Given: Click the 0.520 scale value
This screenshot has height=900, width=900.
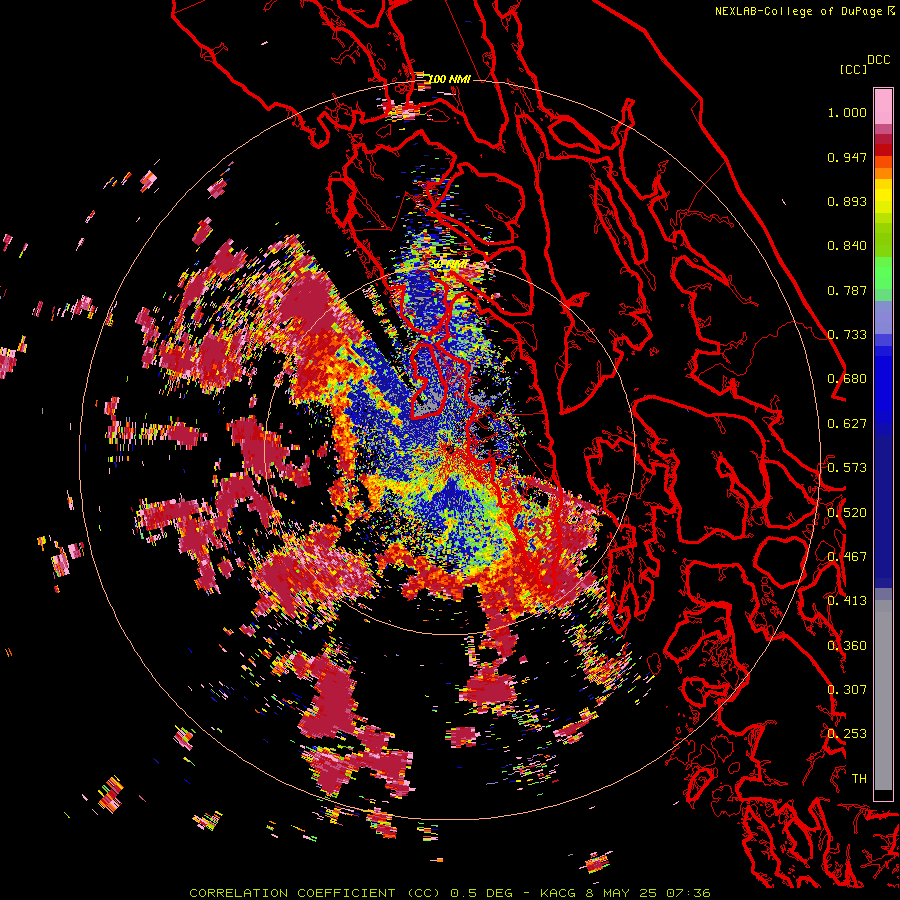Looking at the screenshot, I should [x=847, y=513].
